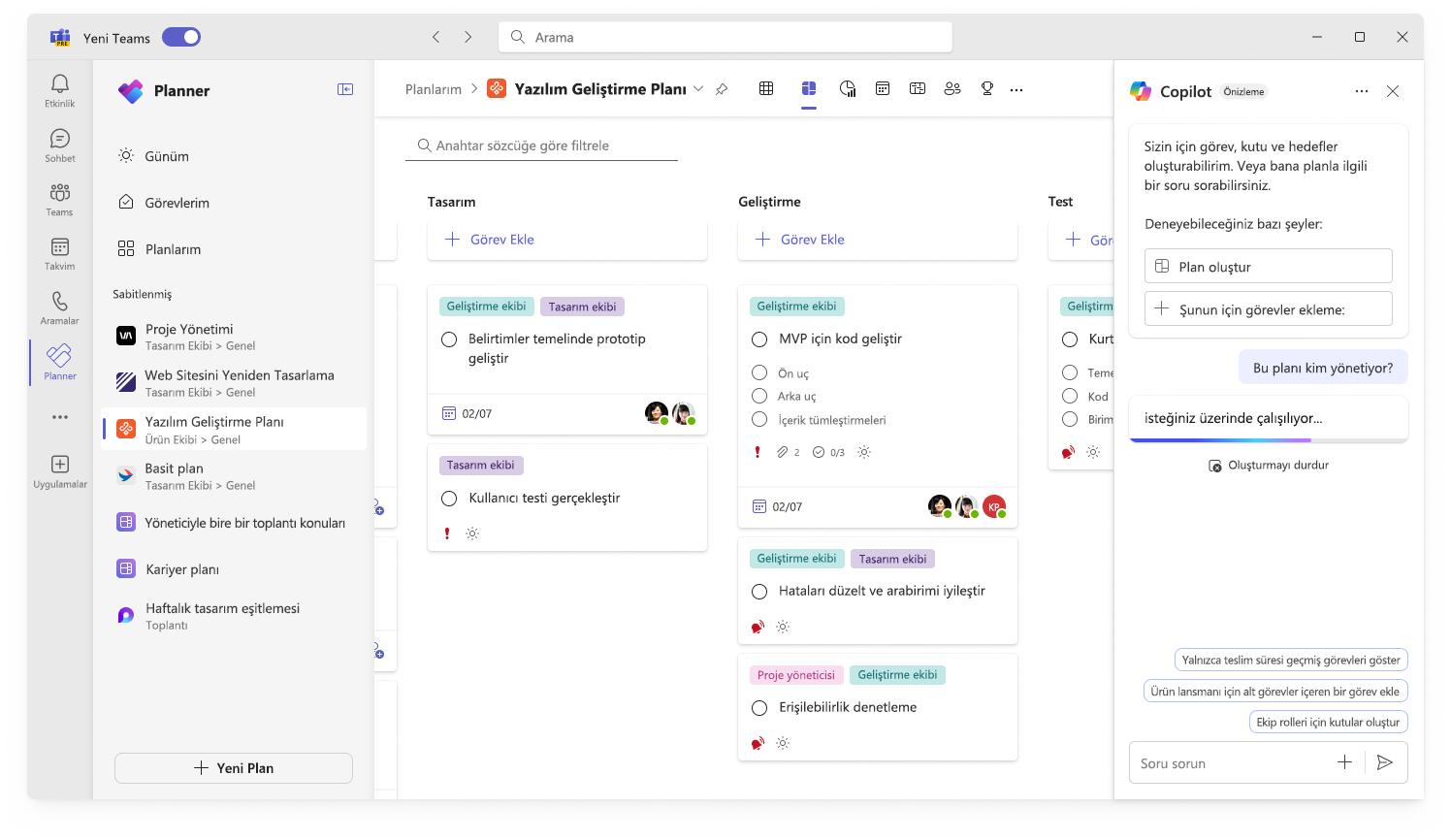Open plan toolbar more options ellipsis
The width and height of the screenshot is (1451, 840).
click(1016, 89)
